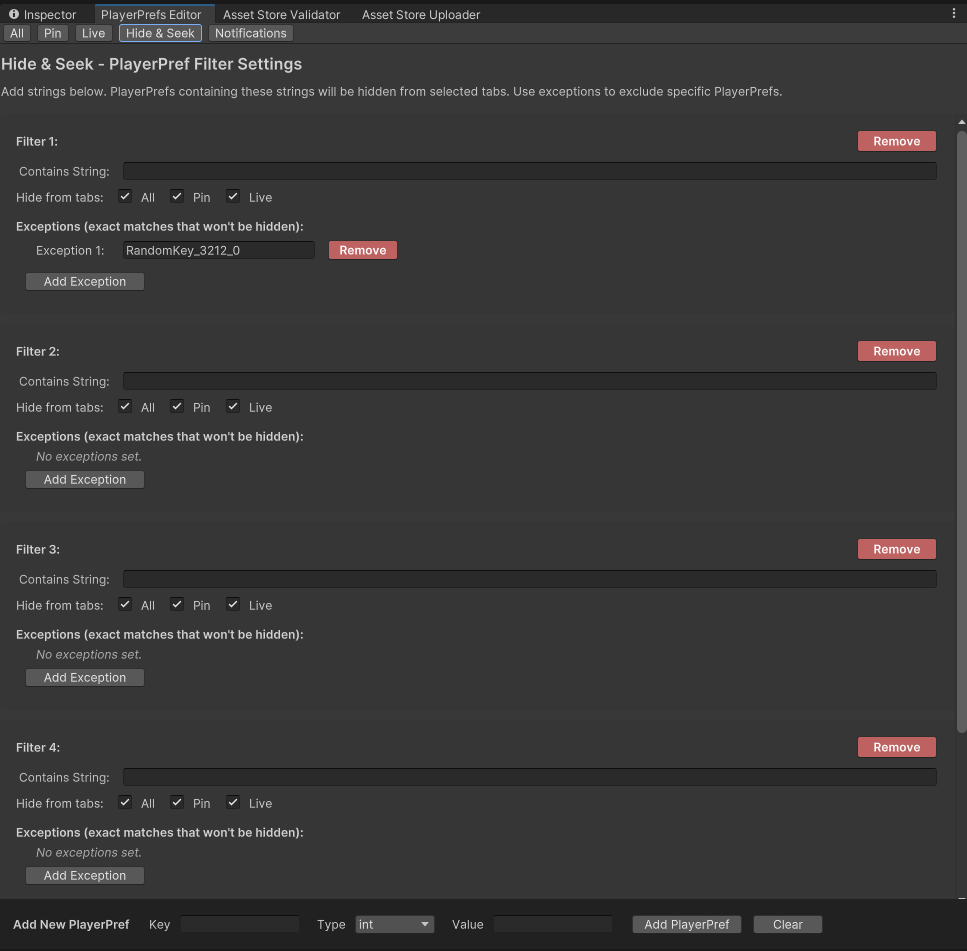Open the Notifications sub-tab
Image resolution: width=967 pixels, height=951 pixels.
[250, 33]
